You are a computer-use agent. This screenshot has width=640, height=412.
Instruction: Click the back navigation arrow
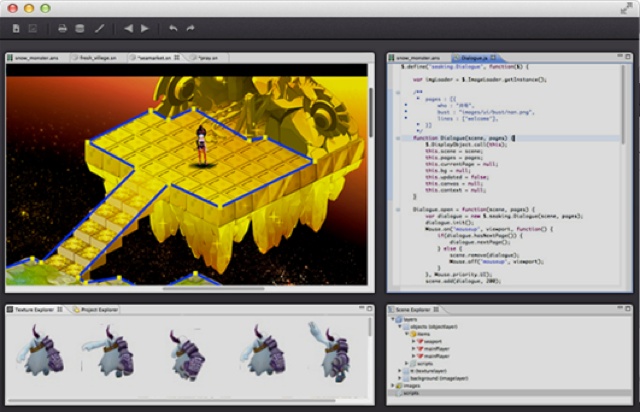tap(128, 29)
